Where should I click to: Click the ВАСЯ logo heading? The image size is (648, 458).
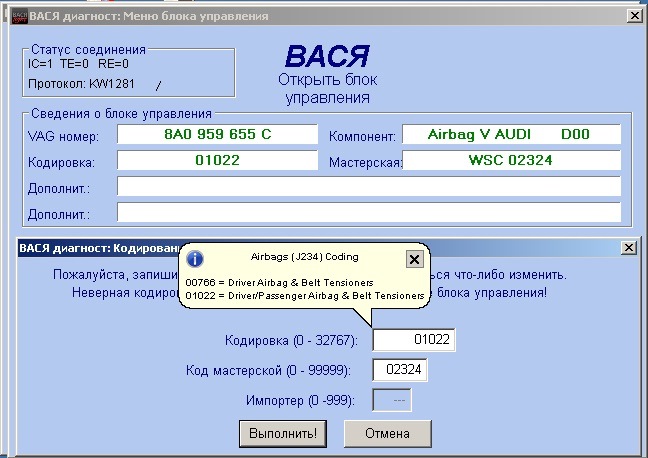(x=327, y=57)
